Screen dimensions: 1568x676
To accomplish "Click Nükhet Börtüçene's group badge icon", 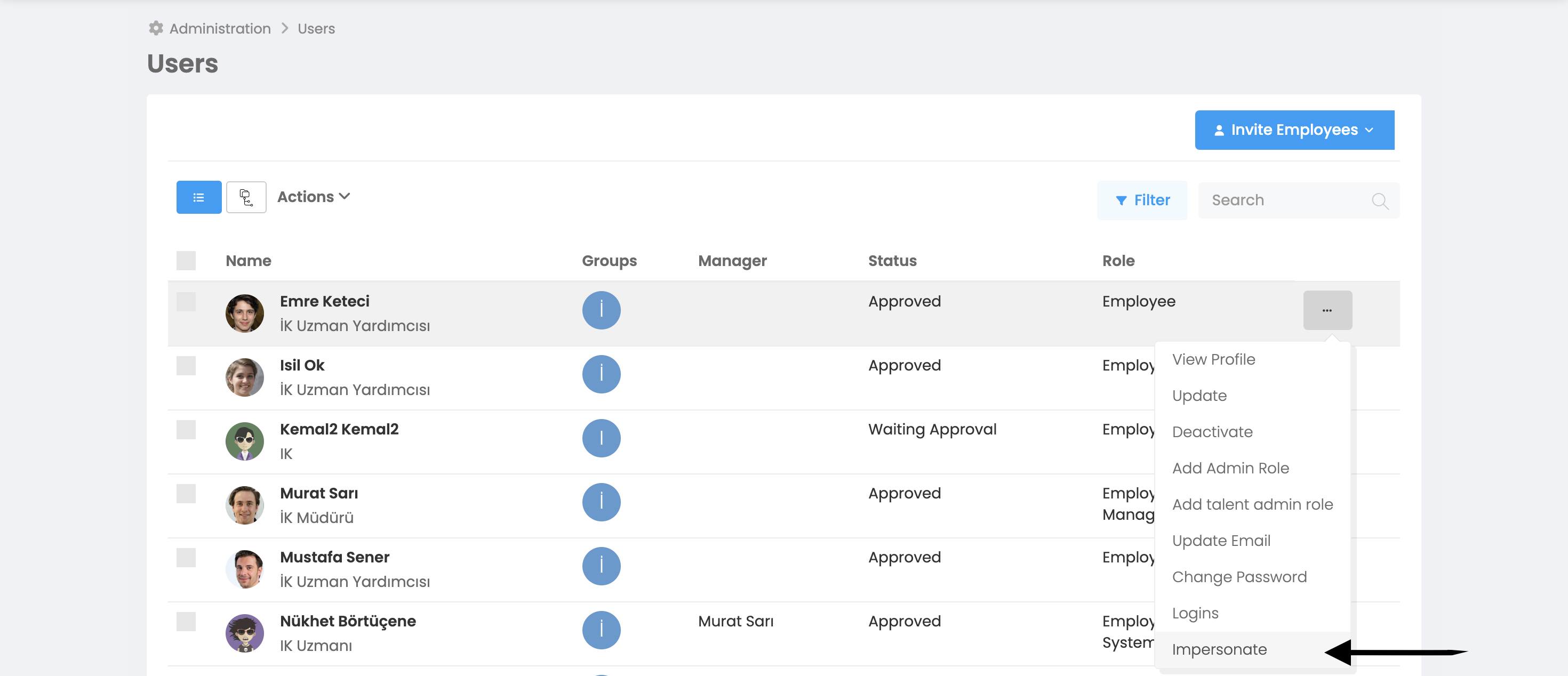I will tap(601, 630).
